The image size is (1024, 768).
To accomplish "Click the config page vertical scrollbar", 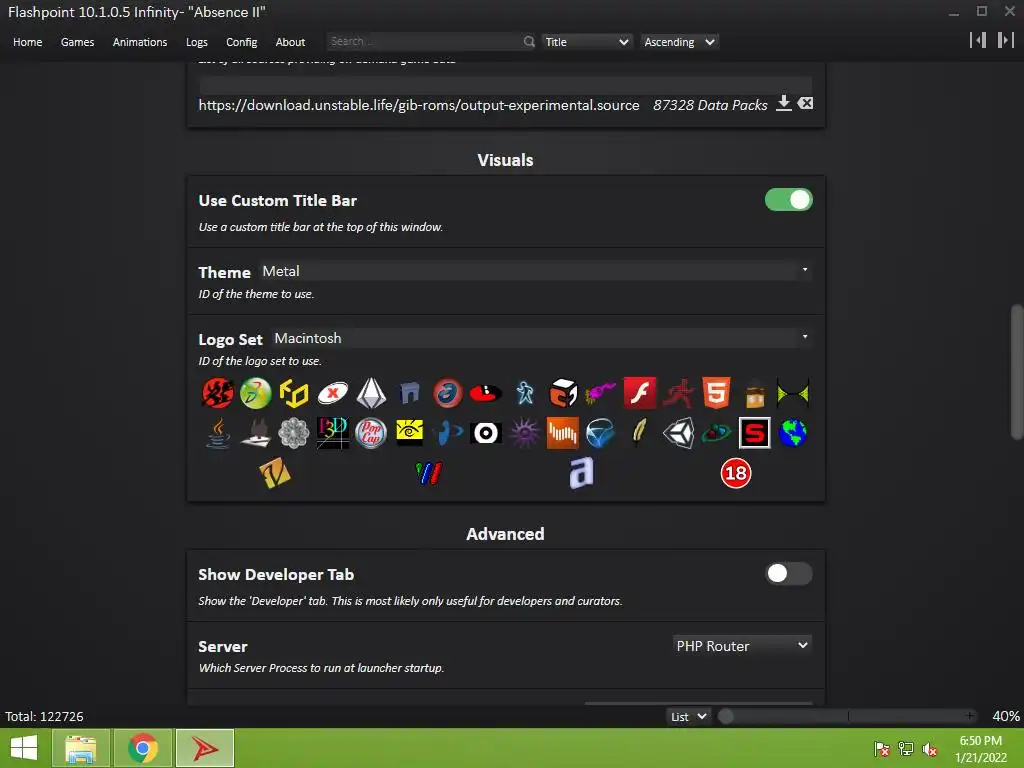I will (x=1017, y=372).
